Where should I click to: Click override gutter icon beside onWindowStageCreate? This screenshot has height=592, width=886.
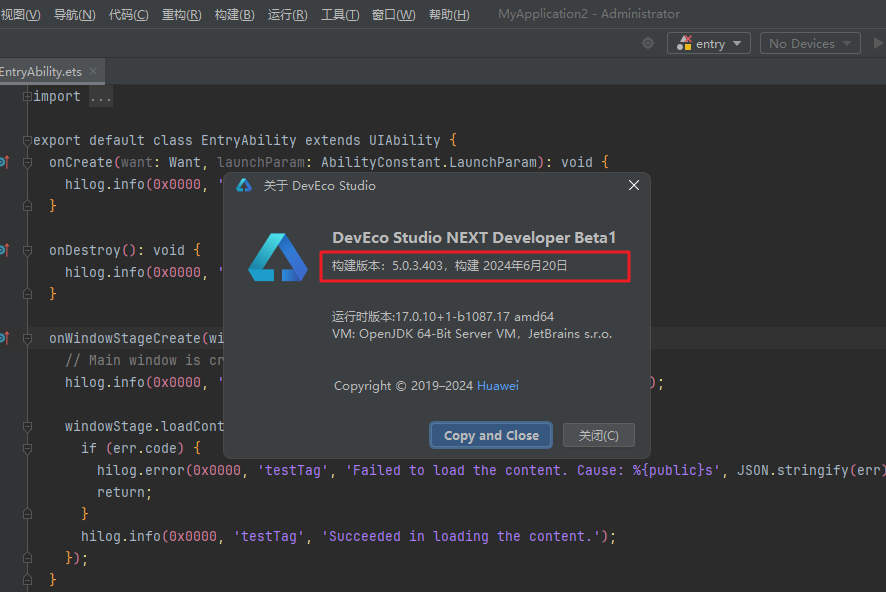pos(5,338)
